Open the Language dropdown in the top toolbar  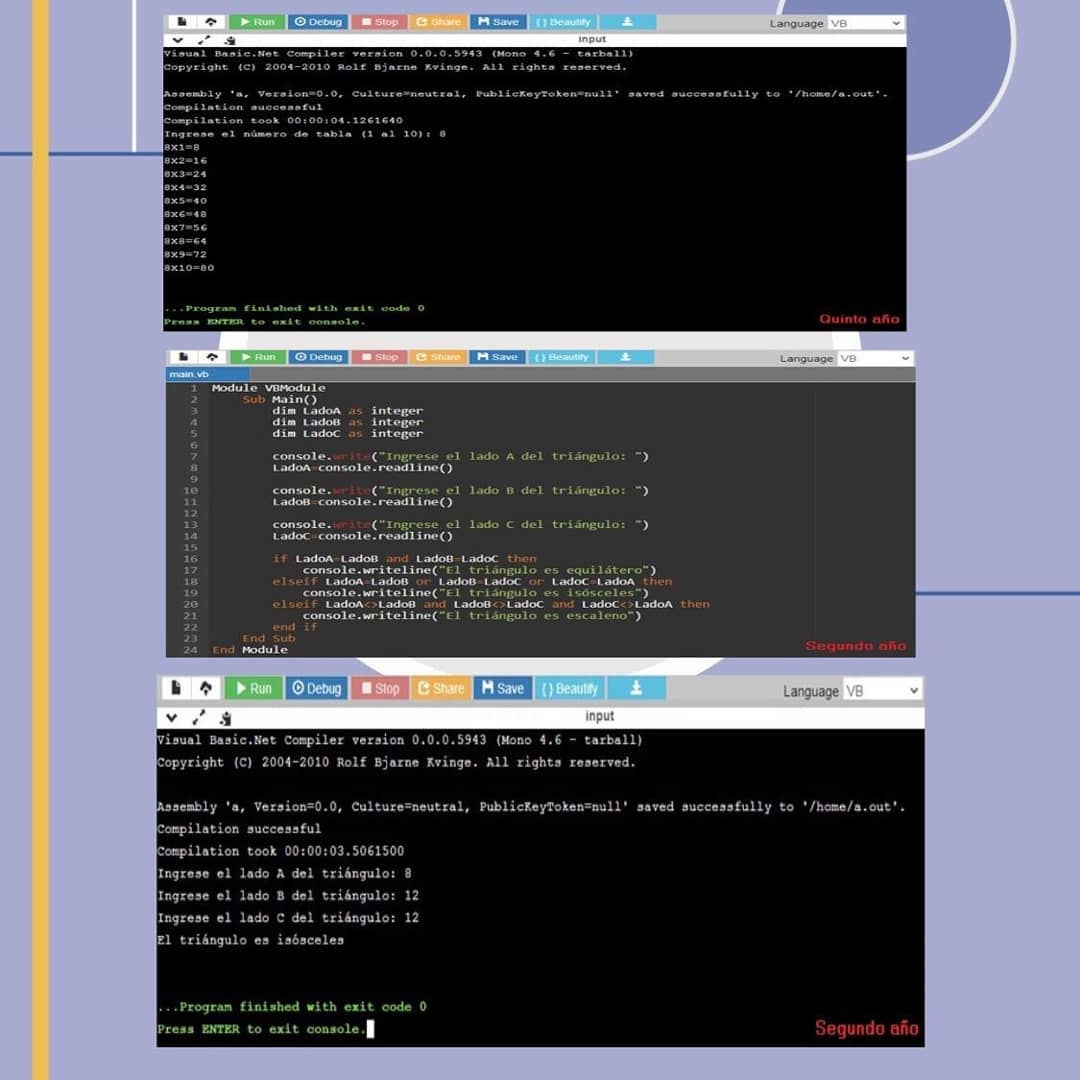(865, 23)
